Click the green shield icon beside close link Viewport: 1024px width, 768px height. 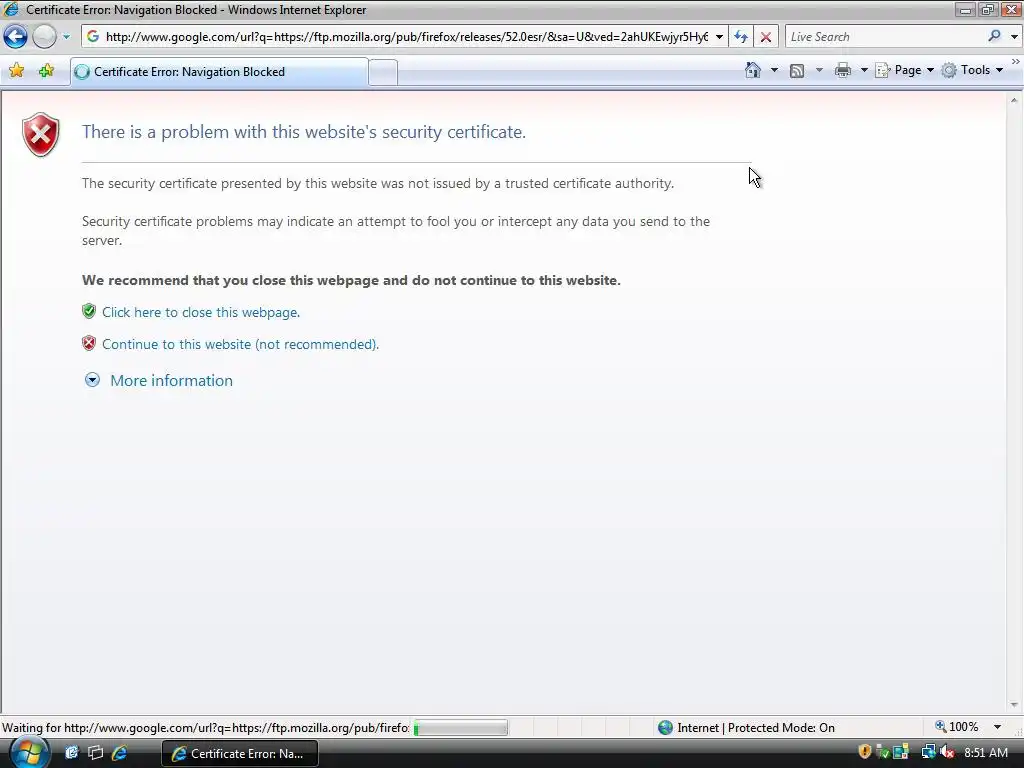[x=89, y=311]
